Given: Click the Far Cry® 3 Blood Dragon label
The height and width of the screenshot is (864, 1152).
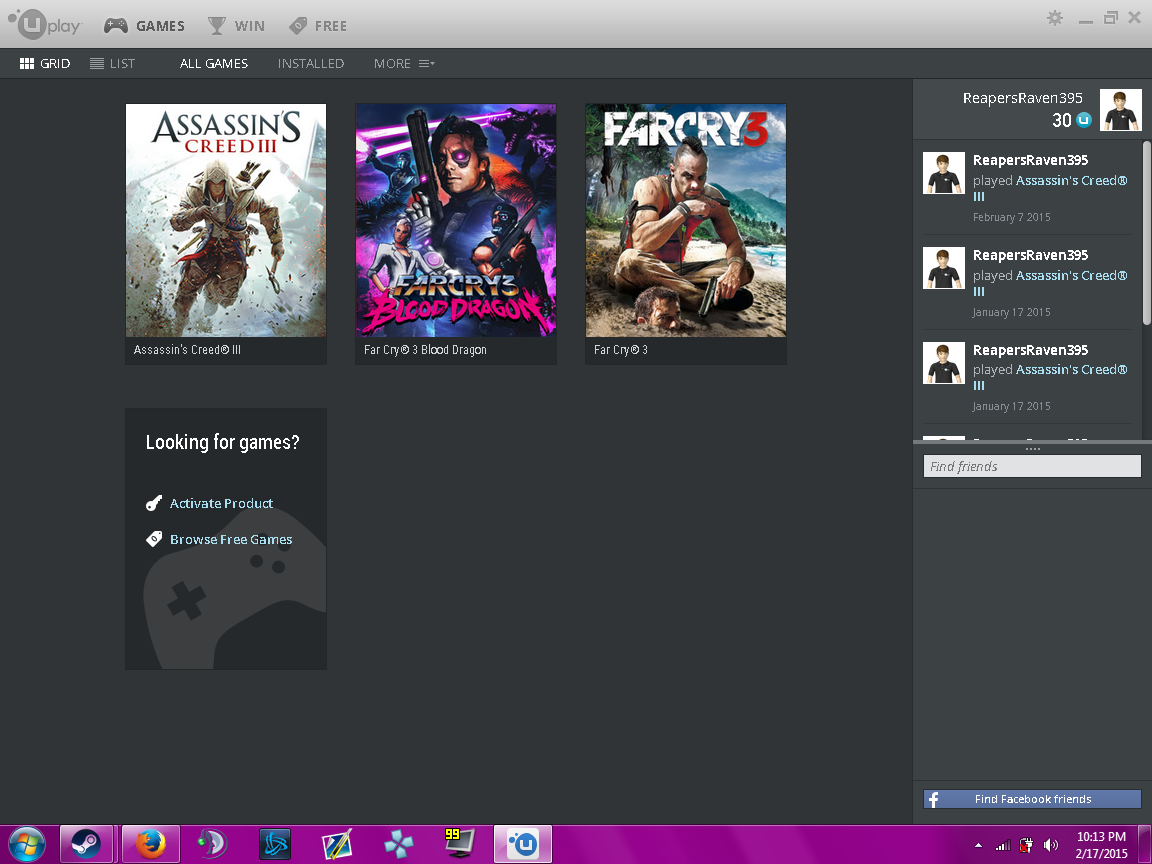Looking at the screenshot, I should 425,350.
